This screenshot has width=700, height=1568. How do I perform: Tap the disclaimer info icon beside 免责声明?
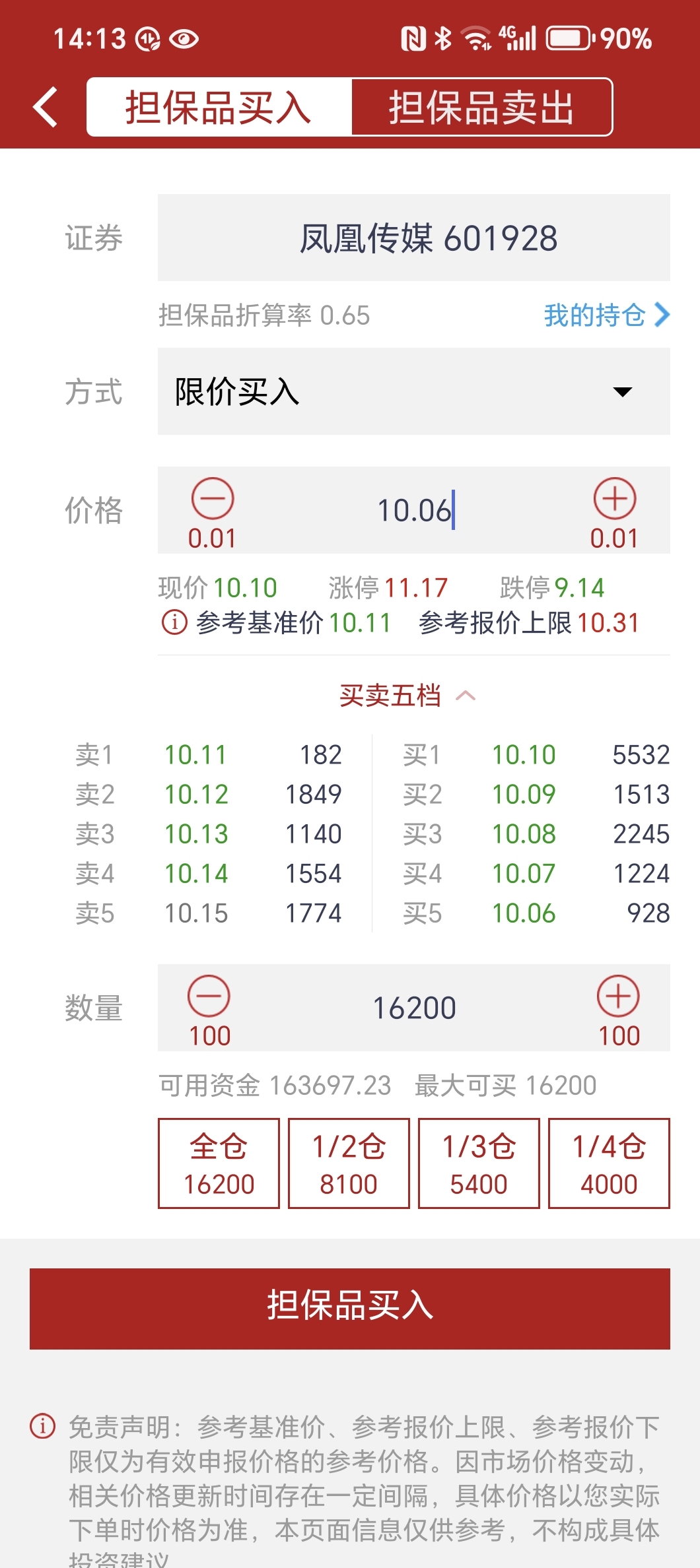click(43, 1426)
